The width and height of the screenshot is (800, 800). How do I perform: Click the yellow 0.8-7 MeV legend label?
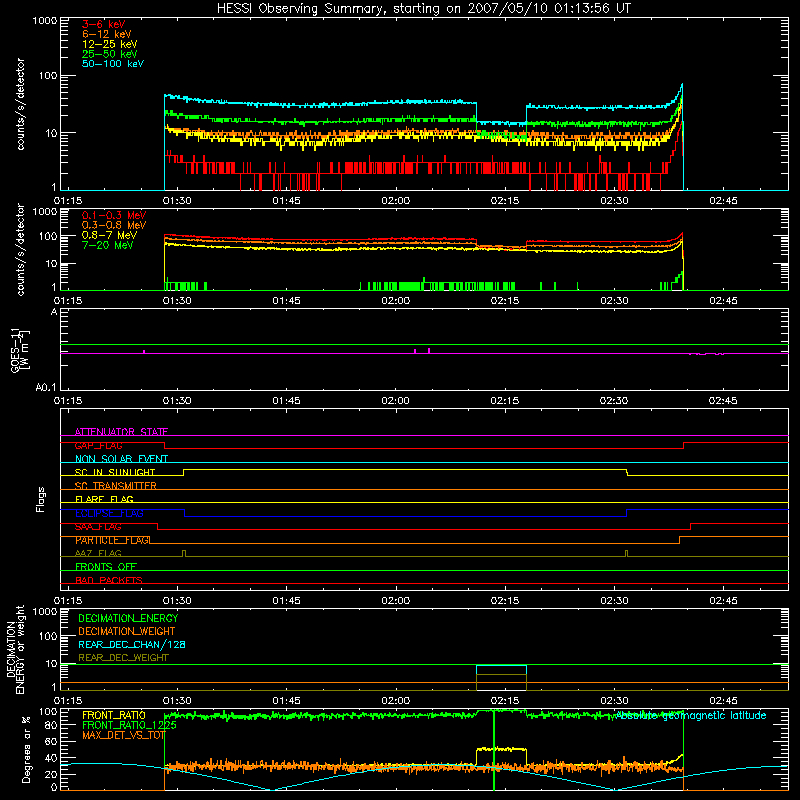[x=109, y=235]
